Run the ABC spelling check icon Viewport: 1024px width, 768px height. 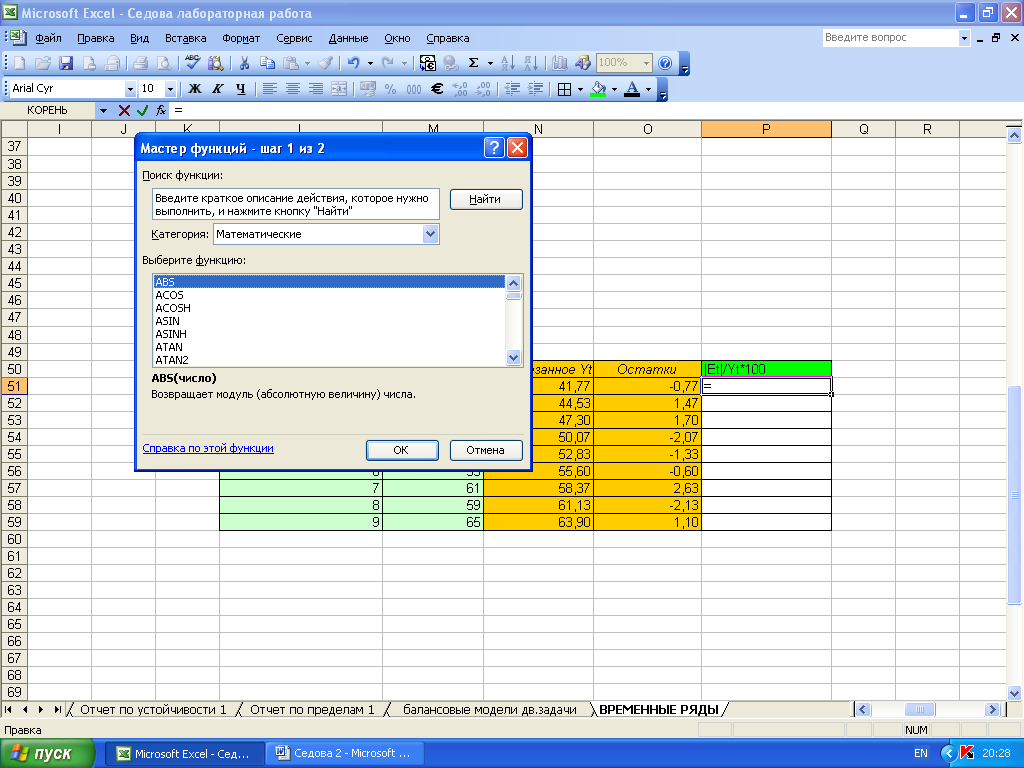tap(193, 63)
